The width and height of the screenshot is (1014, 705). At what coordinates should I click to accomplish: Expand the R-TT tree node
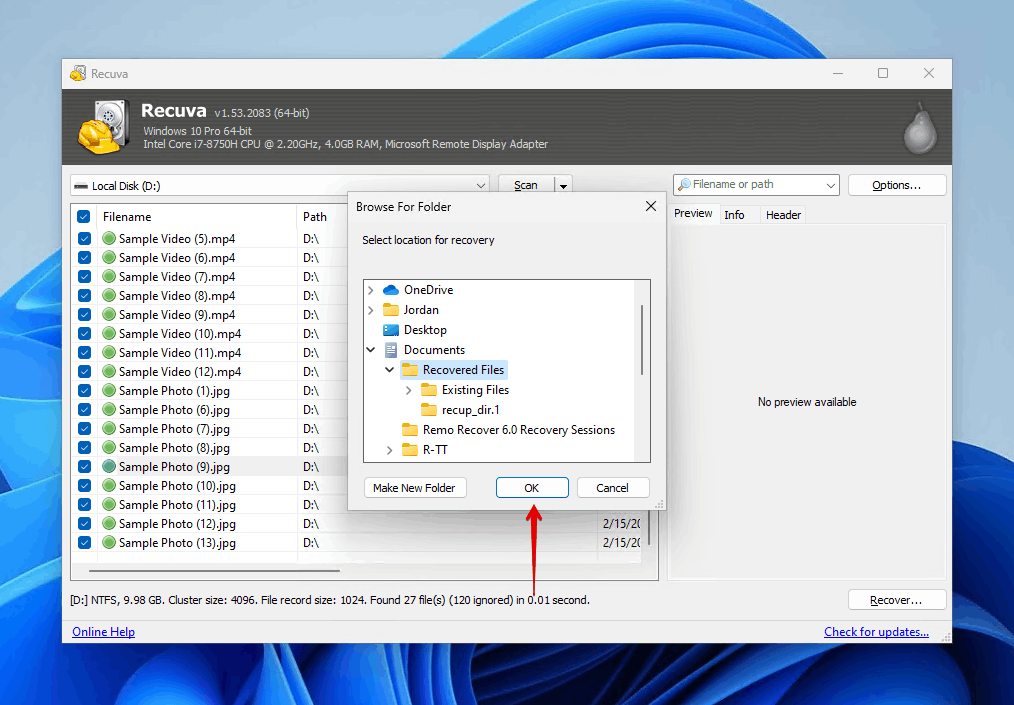click(x=389, y=450)
